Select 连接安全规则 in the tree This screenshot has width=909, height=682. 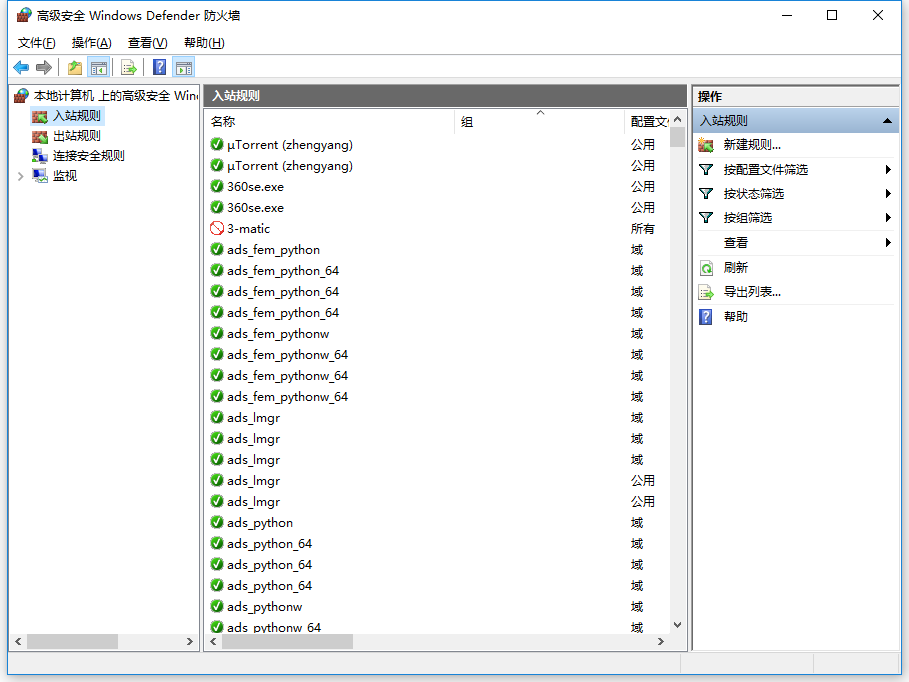pyautogui.click(x=89, y=156)
